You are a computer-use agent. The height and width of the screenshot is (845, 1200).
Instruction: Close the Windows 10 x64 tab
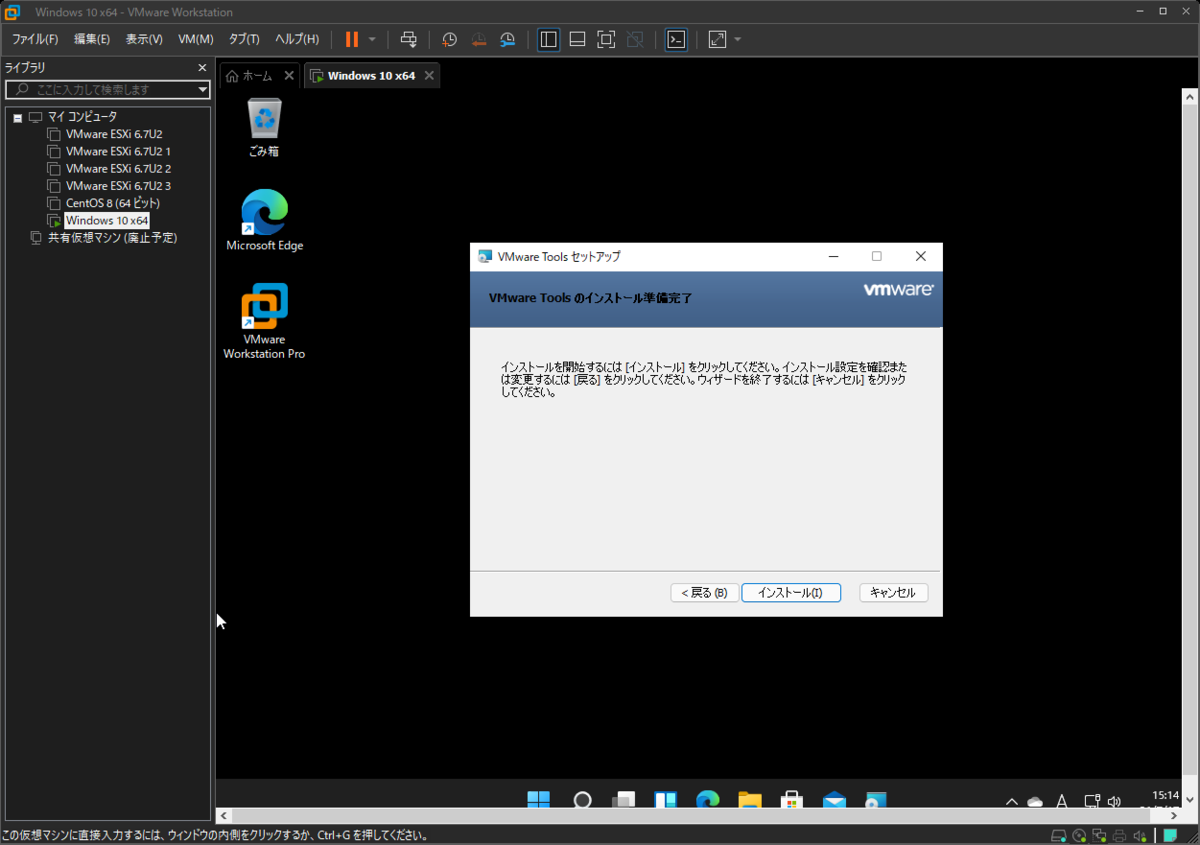click(x=429, y=75)
